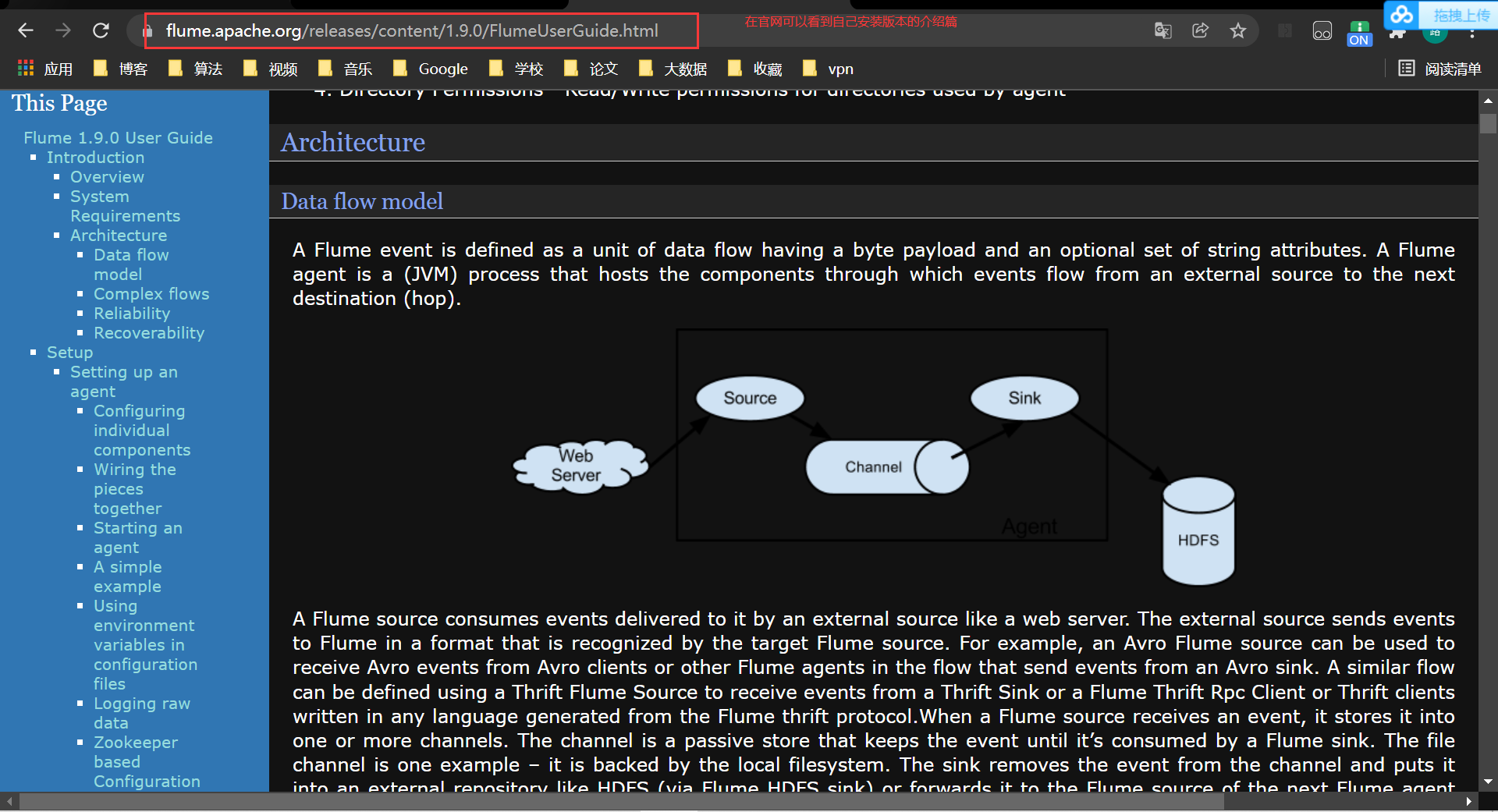Screen dimensions: 1498x812
Task: Open Recoverability sidebar link
Action: [x=149, y=333]
